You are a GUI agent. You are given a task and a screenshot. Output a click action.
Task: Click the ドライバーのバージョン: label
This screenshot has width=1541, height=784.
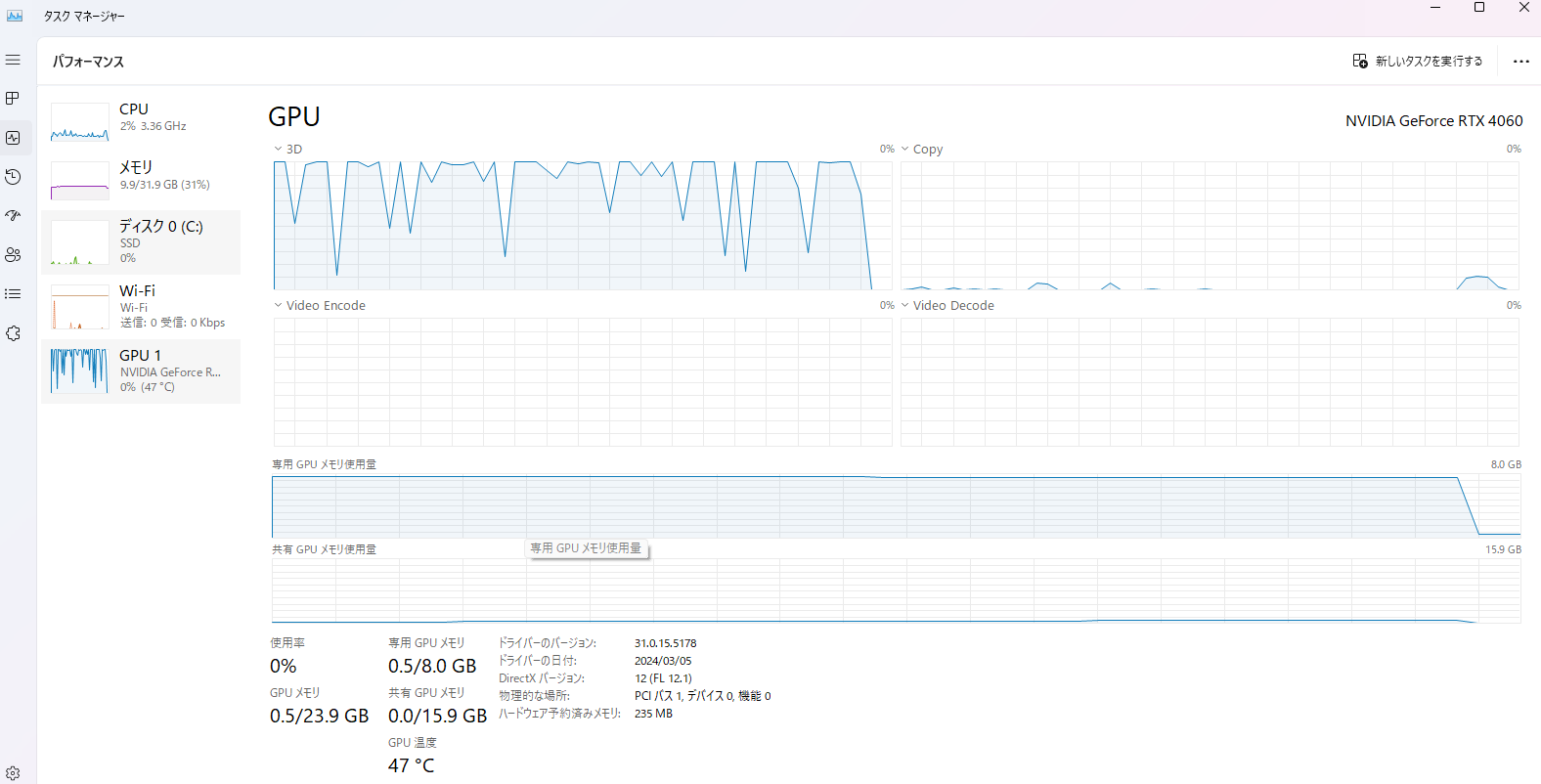tap(548, 643)
